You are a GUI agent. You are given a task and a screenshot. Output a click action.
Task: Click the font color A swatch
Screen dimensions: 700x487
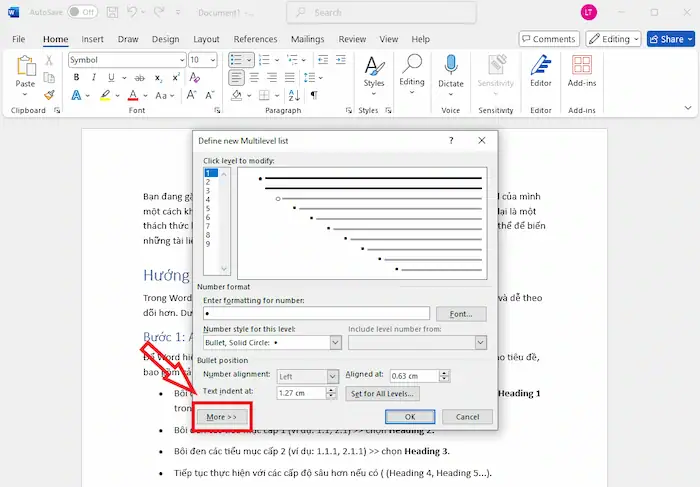coord(133,95)
